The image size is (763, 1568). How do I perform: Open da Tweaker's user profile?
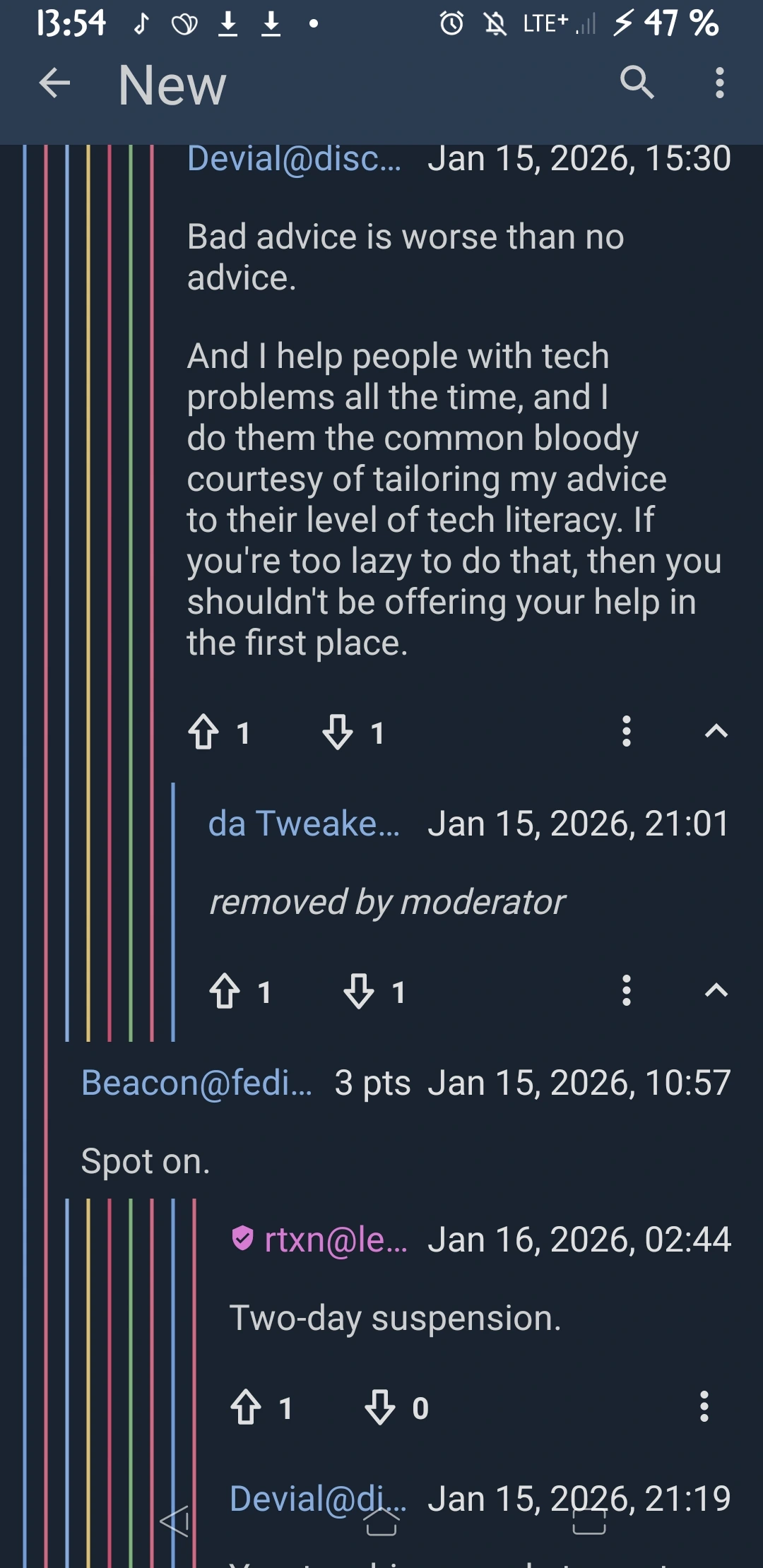pyautogui.click(x=304, y=824)
